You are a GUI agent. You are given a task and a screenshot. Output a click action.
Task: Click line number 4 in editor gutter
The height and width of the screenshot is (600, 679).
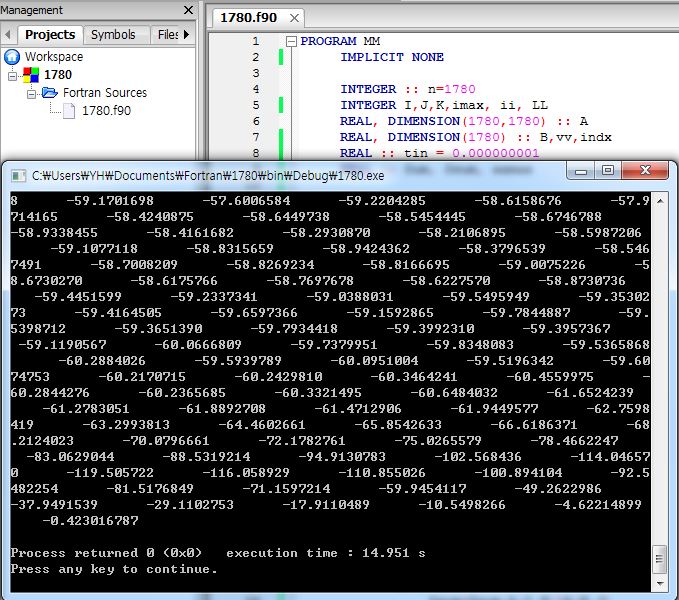256,89
